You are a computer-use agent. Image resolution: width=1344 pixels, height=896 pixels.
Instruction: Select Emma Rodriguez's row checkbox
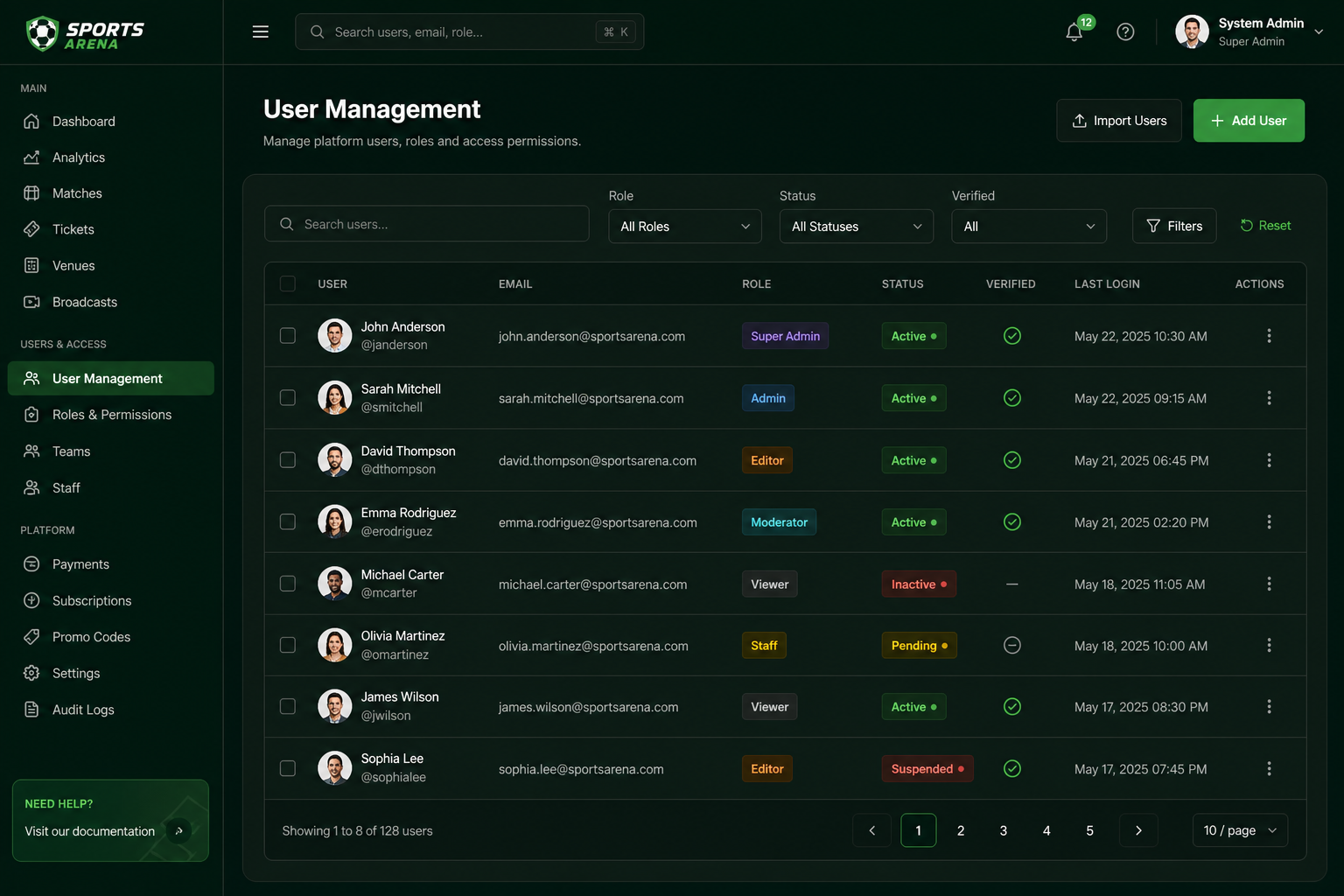click(287, 521)
